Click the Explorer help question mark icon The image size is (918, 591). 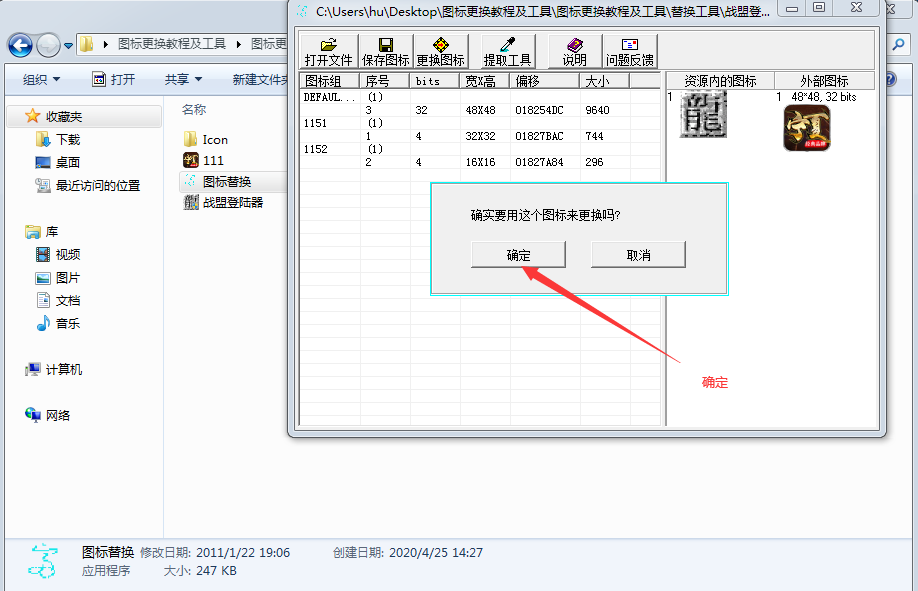[890, 79]
